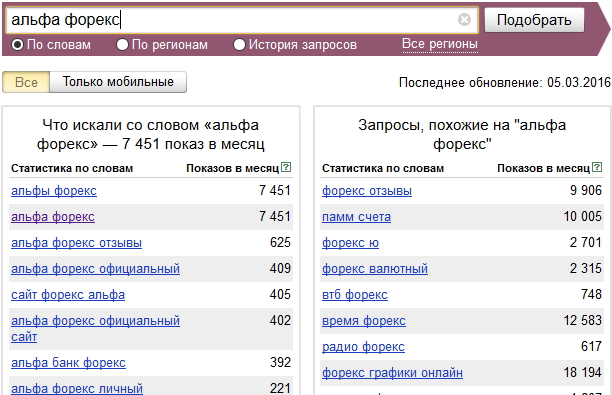Select the По словам radio button

(x=18, y=44)
